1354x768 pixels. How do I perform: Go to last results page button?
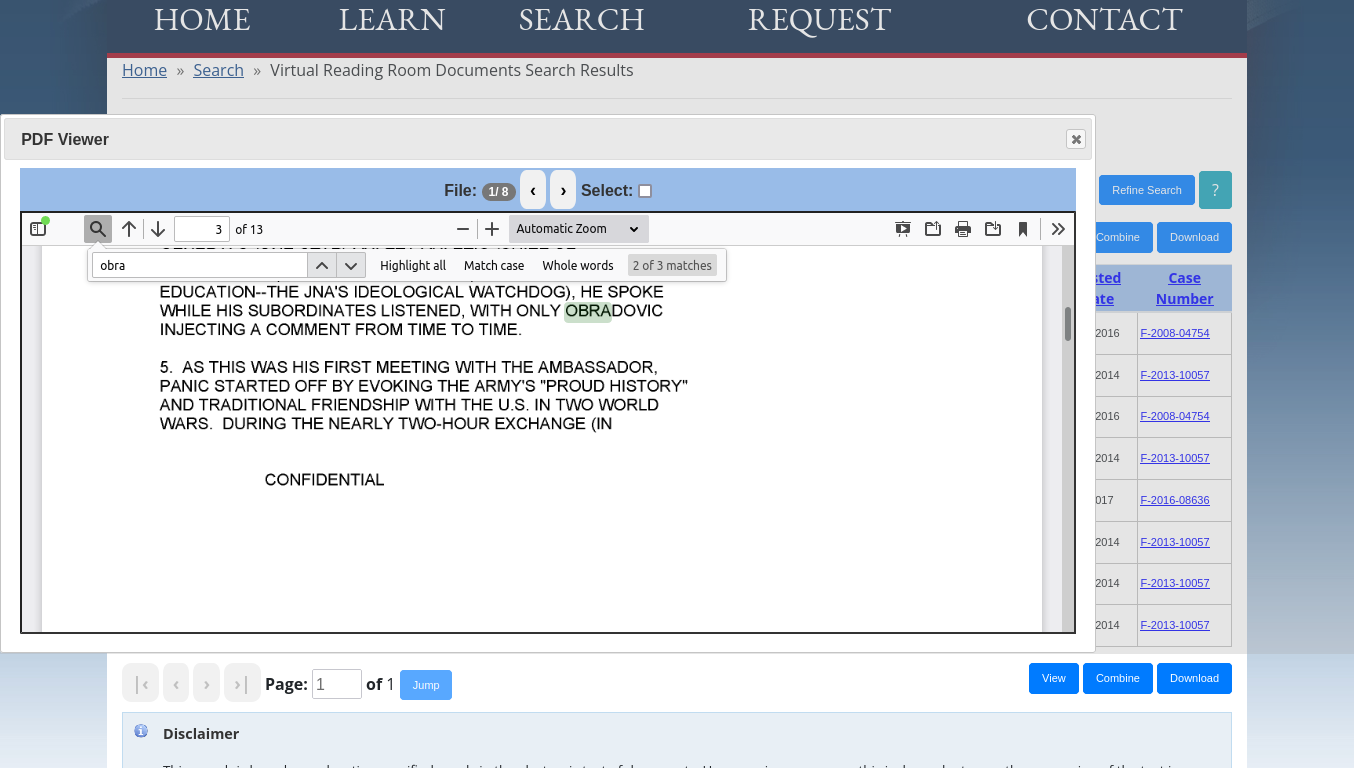pos(242,684)
